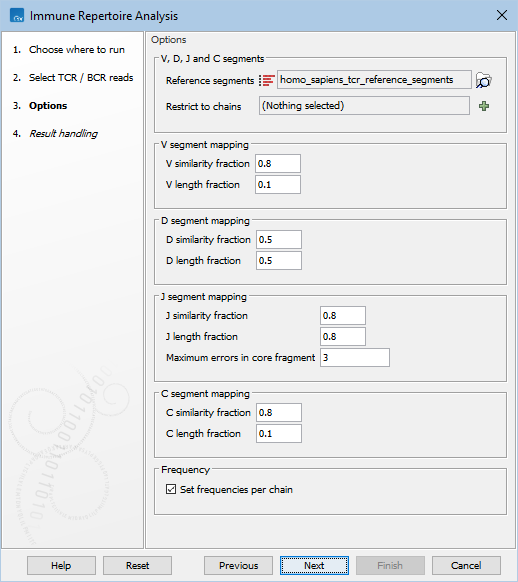
Task: Edit the C length fraction value
Action: pyautogui.click(x=279, y=434)
